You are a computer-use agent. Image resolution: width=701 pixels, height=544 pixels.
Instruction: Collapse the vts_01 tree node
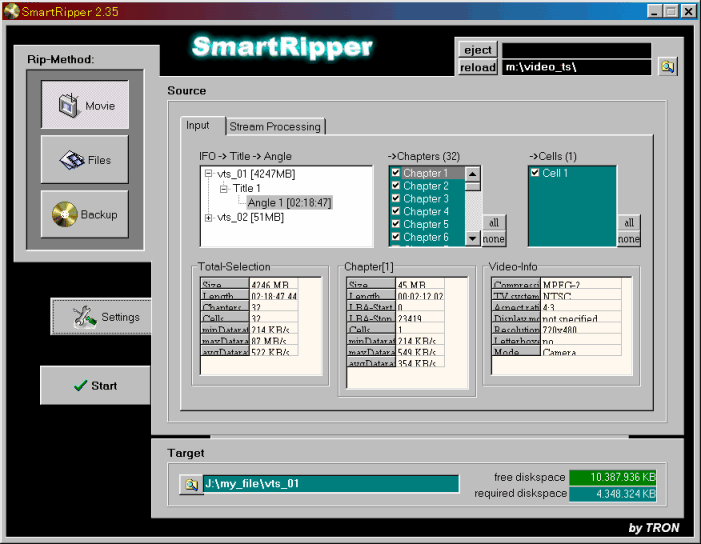pyautogui.click(x=208, y=173)
